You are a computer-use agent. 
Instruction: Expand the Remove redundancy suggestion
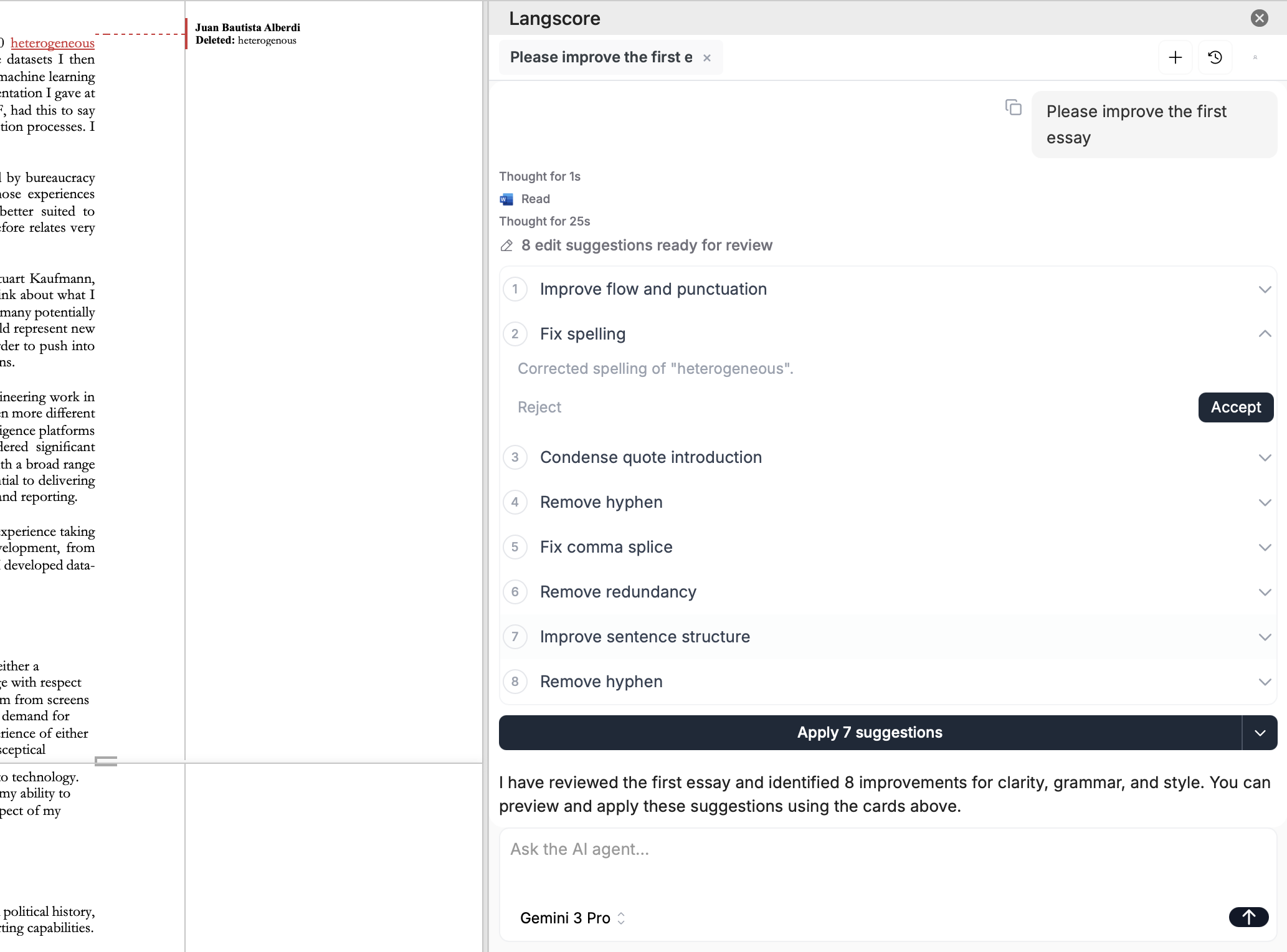click(x=1265, y=591)
